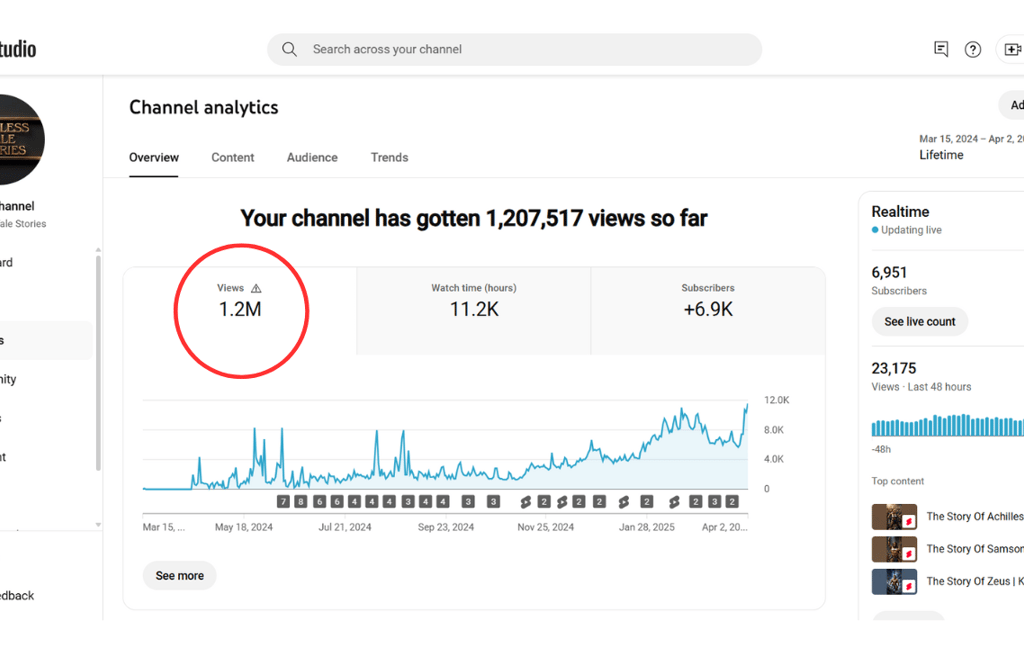Switch to the Overview tab
This screenshot has width=1024, height=648.
pos(153,157)
